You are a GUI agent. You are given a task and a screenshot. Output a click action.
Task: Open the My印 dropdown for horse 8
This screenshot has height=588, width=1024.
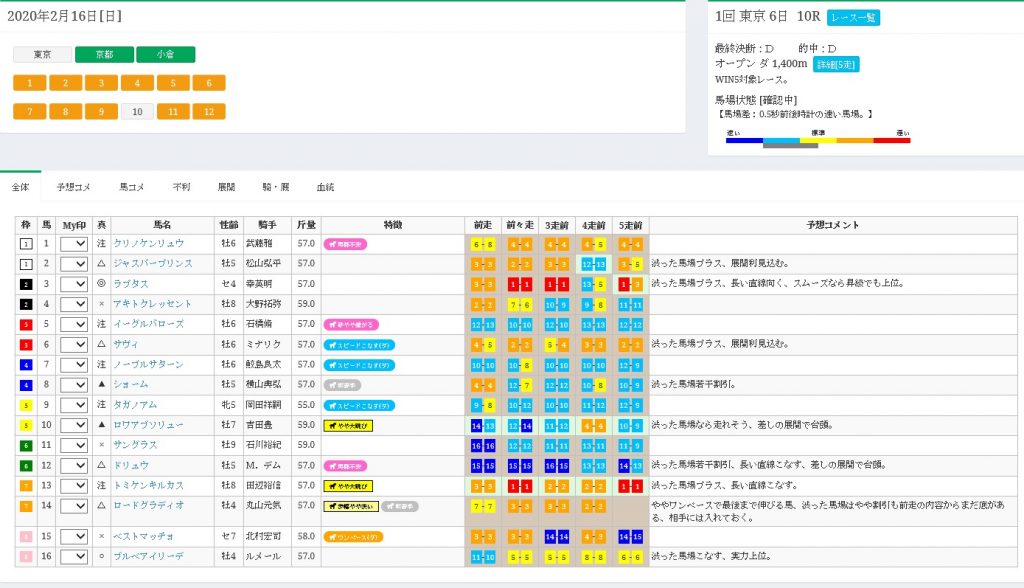click(74, 384)
